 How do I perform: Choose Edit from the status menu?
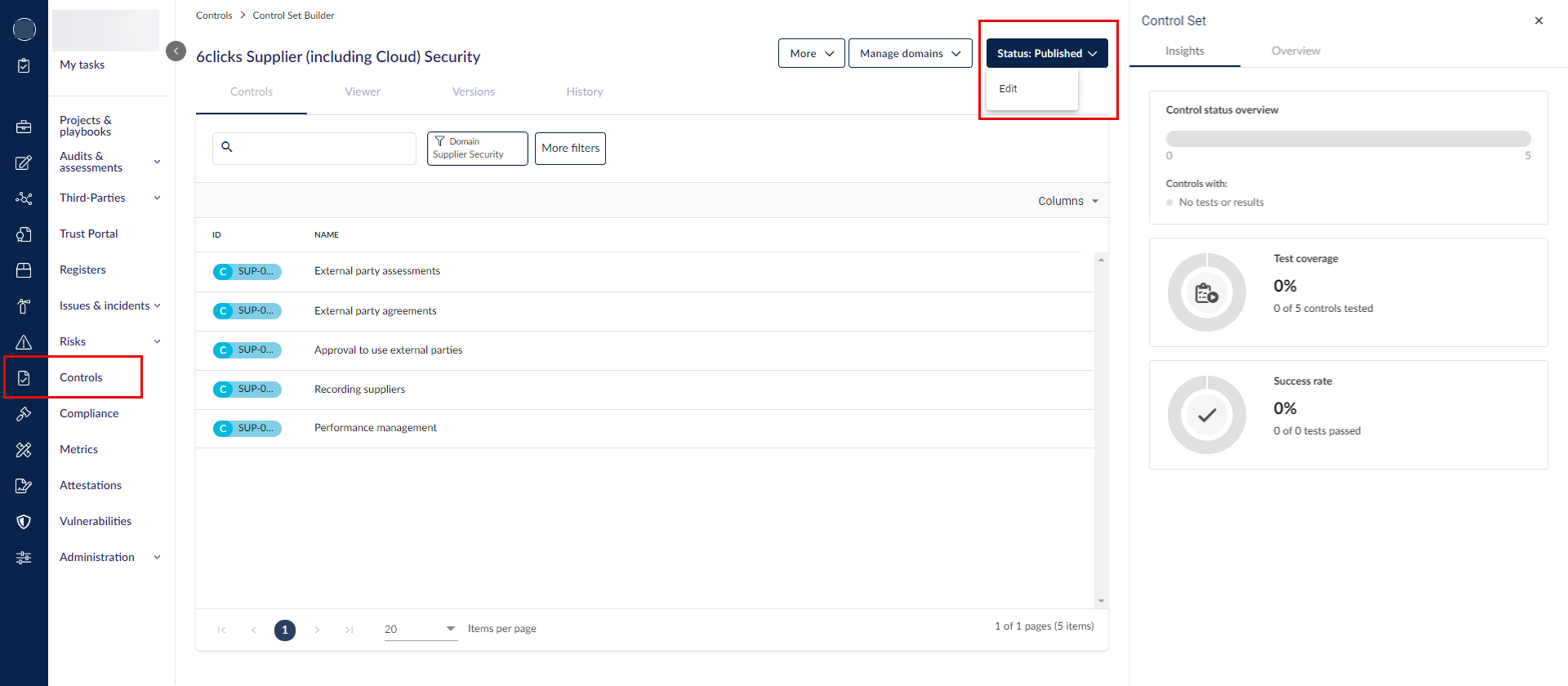coord(1032,89)
